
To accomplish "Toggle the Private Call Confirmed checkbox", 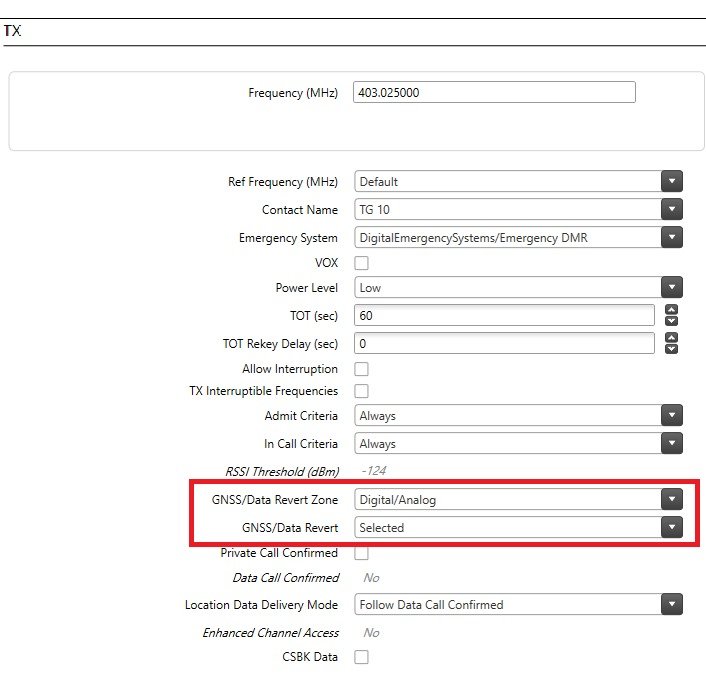I will tap(361, 552).
